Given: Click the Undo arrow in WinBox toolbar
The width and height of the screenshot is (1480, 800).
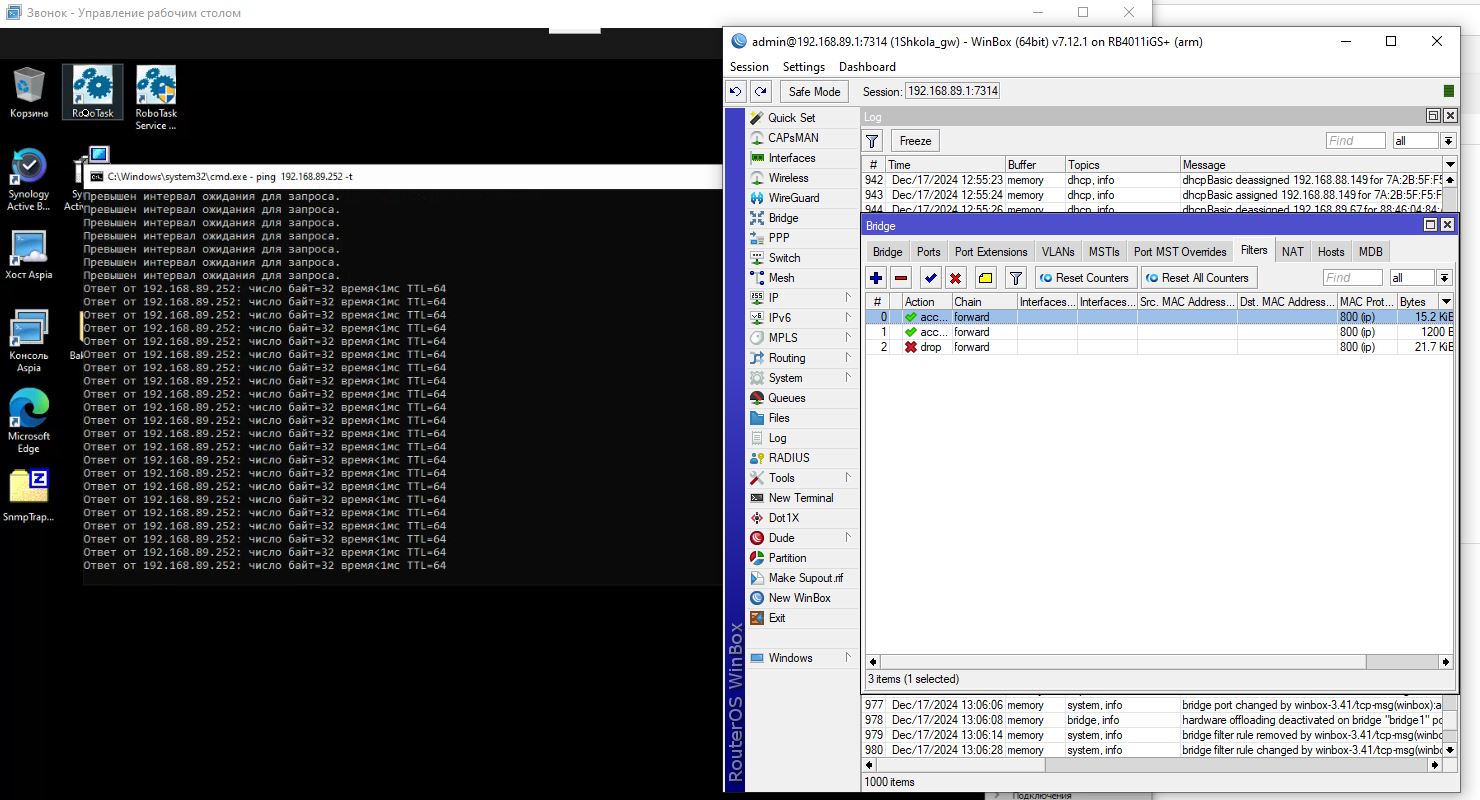Looking at the screenshot, I should tap(736, 91).
